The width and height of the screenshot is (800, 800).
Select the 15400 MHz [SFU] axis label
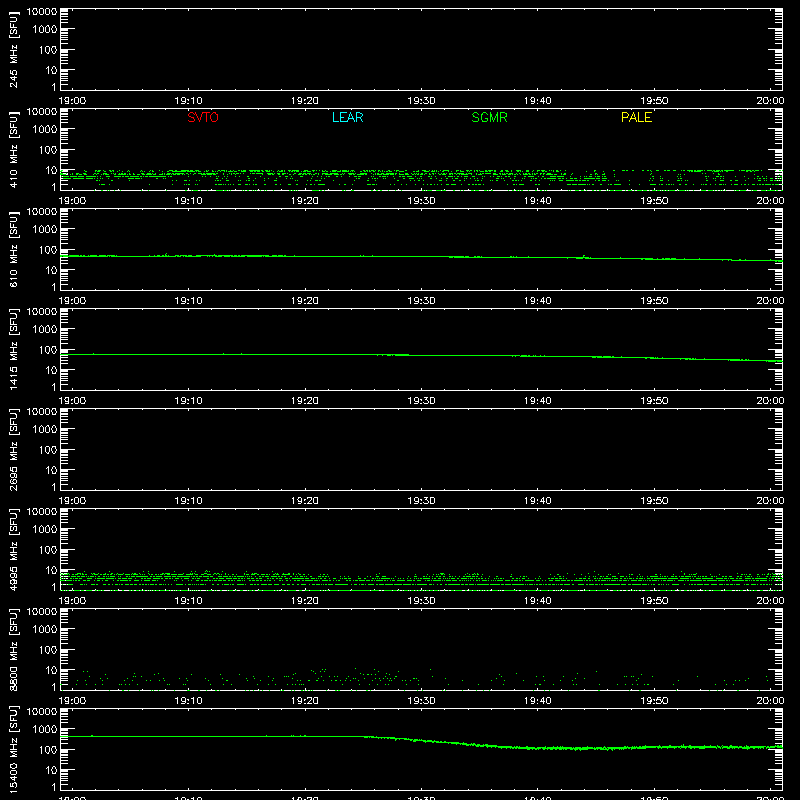pos(14,750)
